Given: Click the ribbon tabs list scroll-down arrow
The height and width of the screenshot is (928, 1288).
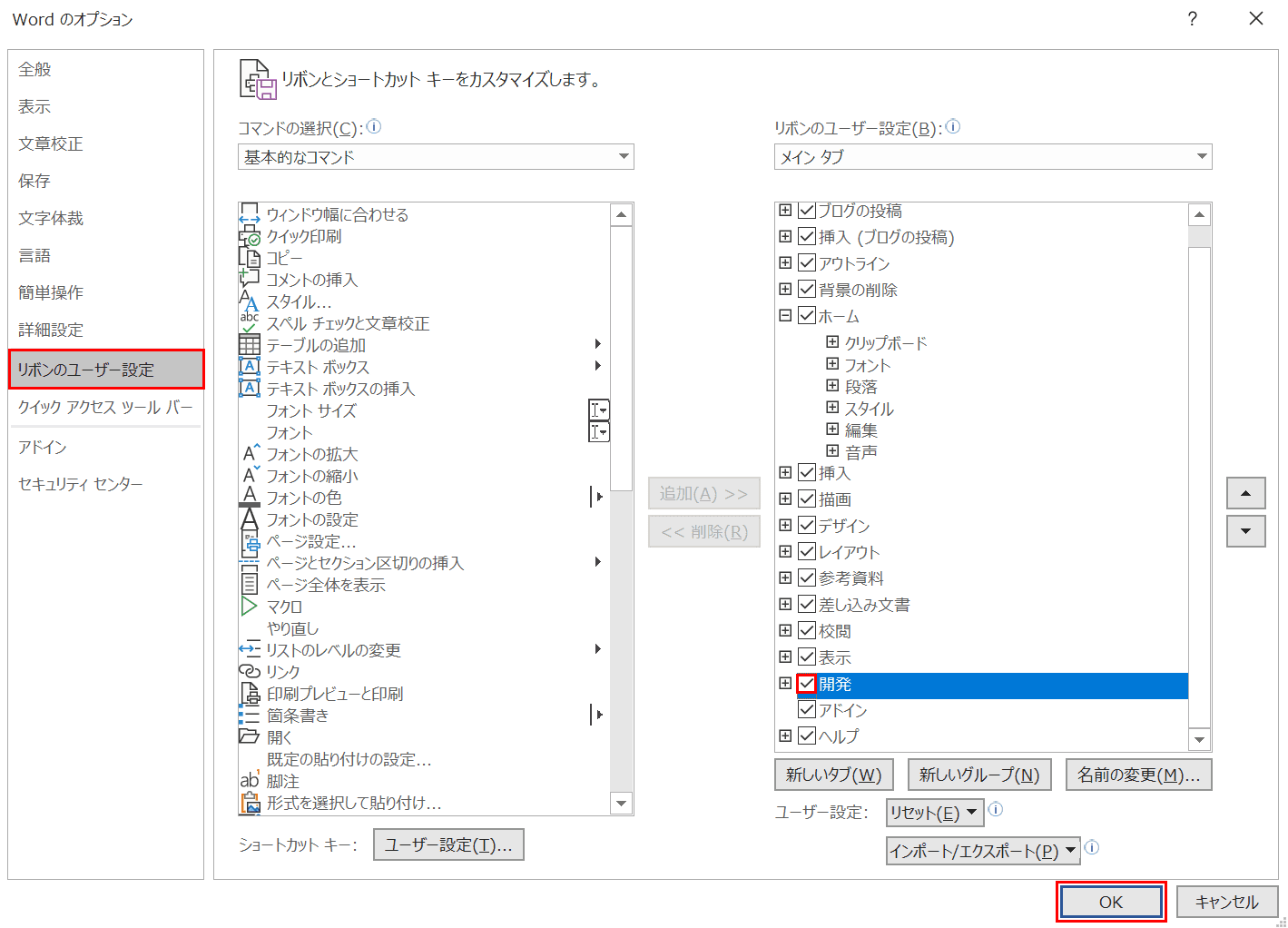Looking at the screenshot, I should point(1200,739).
